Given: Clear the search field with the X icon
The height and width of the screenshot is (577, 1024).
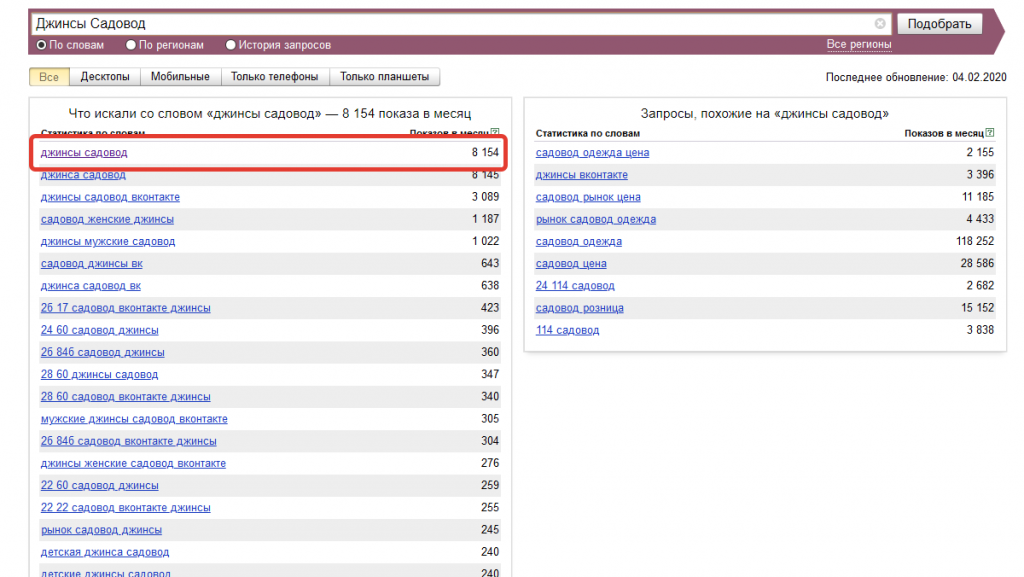Looking at the screenshot, I should pyautogui.click(x=880, y=23).
